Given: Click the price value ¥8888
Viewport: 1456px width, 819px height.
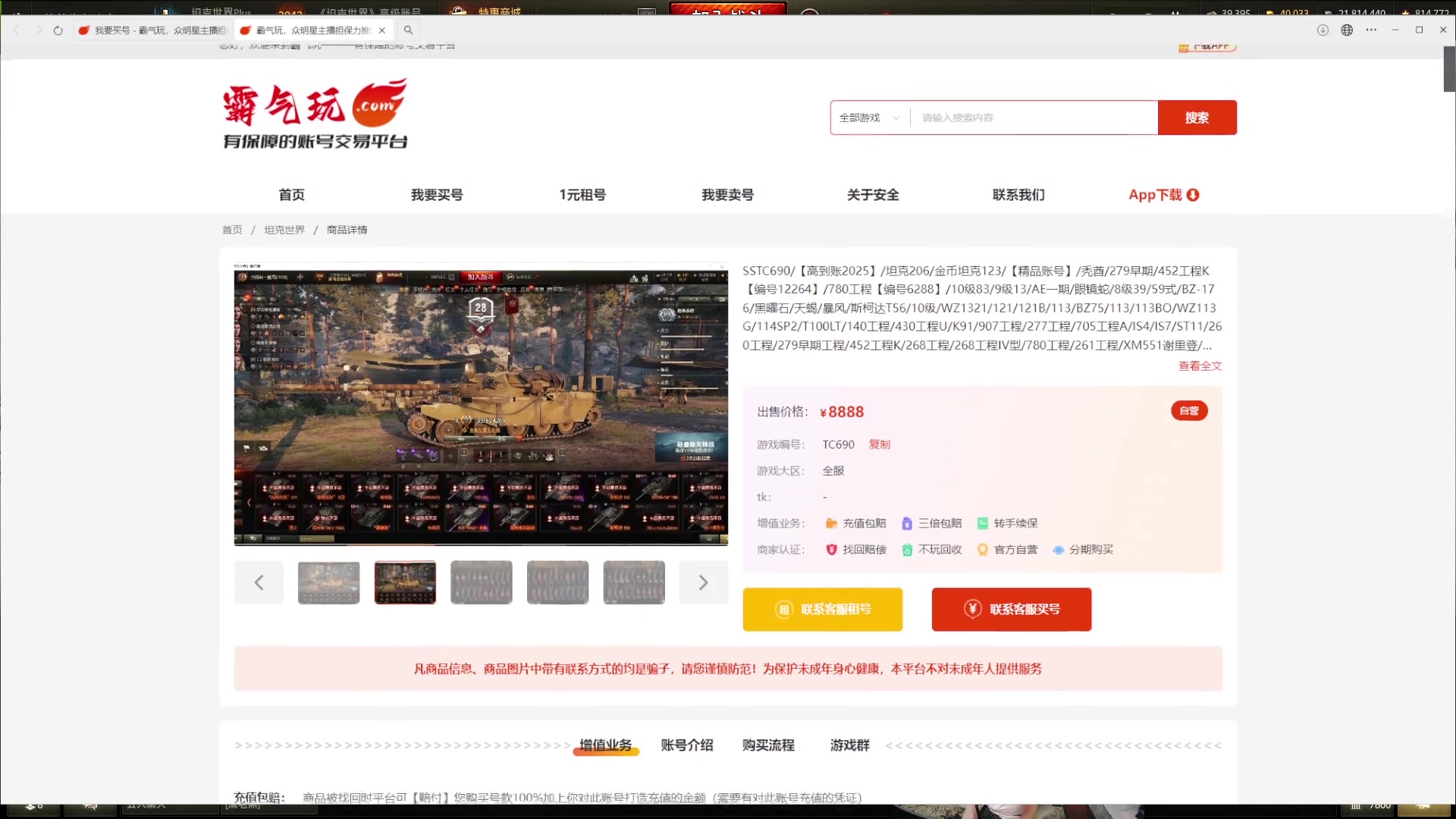Looking at the screenshot, I should click(x=842, y=412).
